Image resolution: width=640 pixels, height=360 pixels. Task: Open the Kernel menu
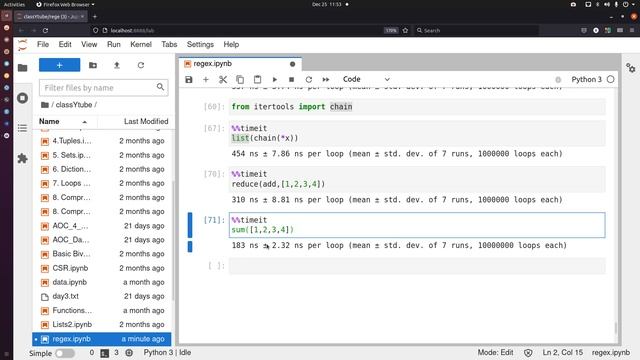(x=141, y=44)
